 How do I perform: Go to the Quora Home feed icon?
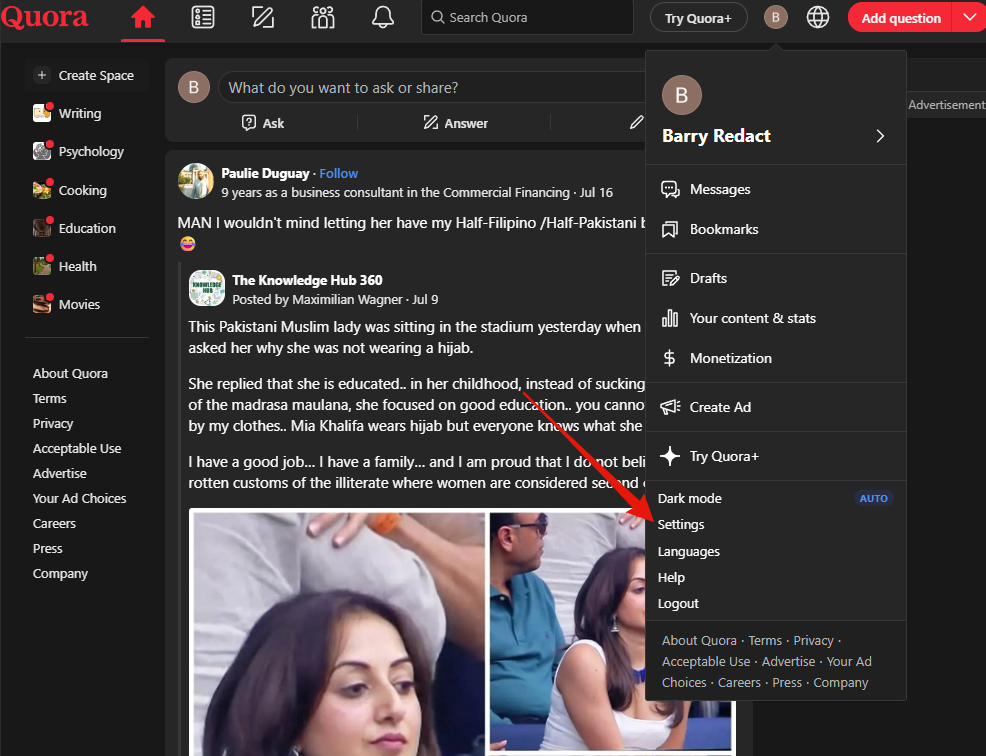point(143,18)
